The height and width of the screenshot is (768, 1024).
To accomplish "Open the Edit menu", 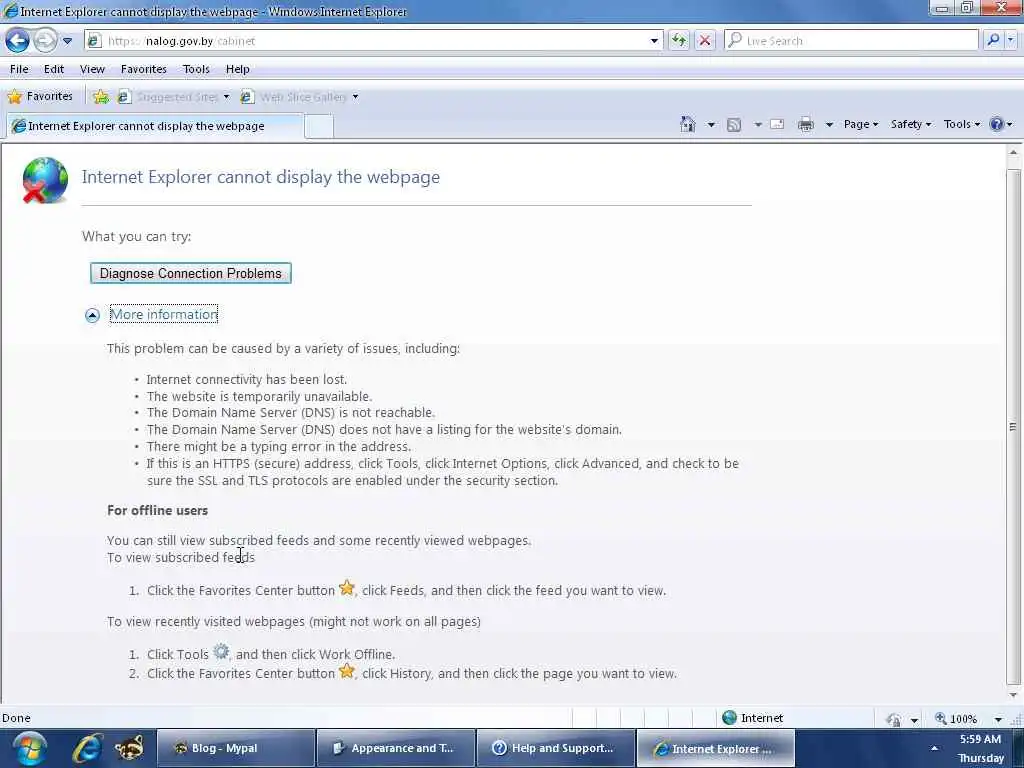I will (54, 69).
